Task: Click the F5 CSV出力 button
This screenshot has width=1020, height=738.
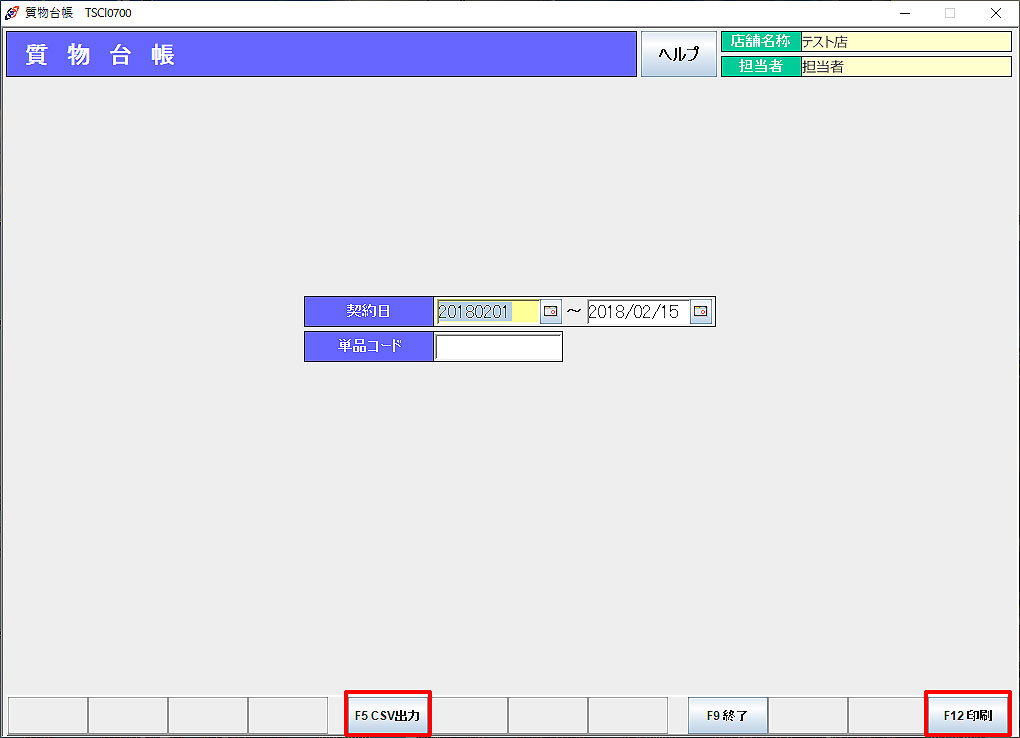Action: 388,715
